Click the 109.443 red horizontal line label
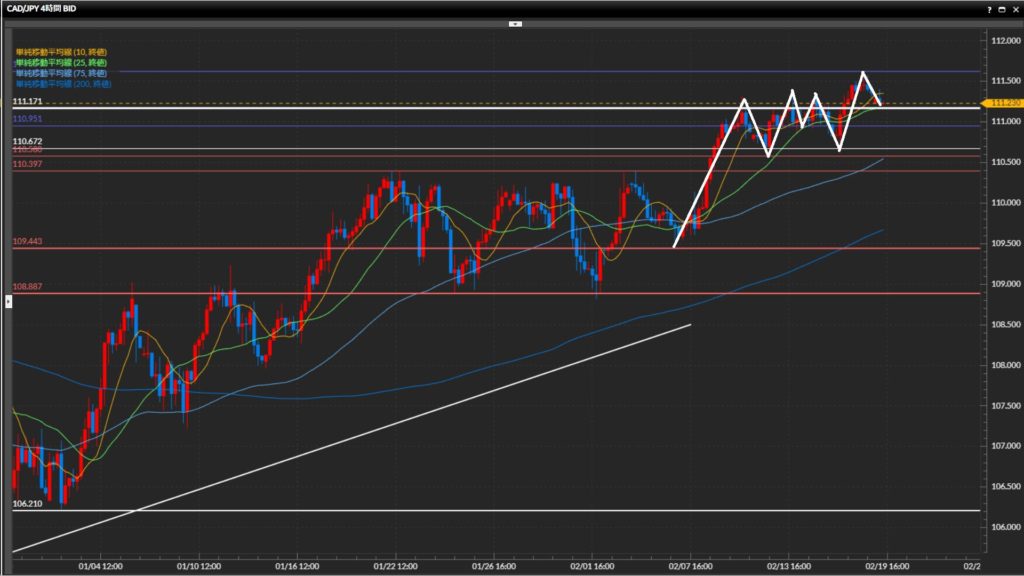 [27, 242]
